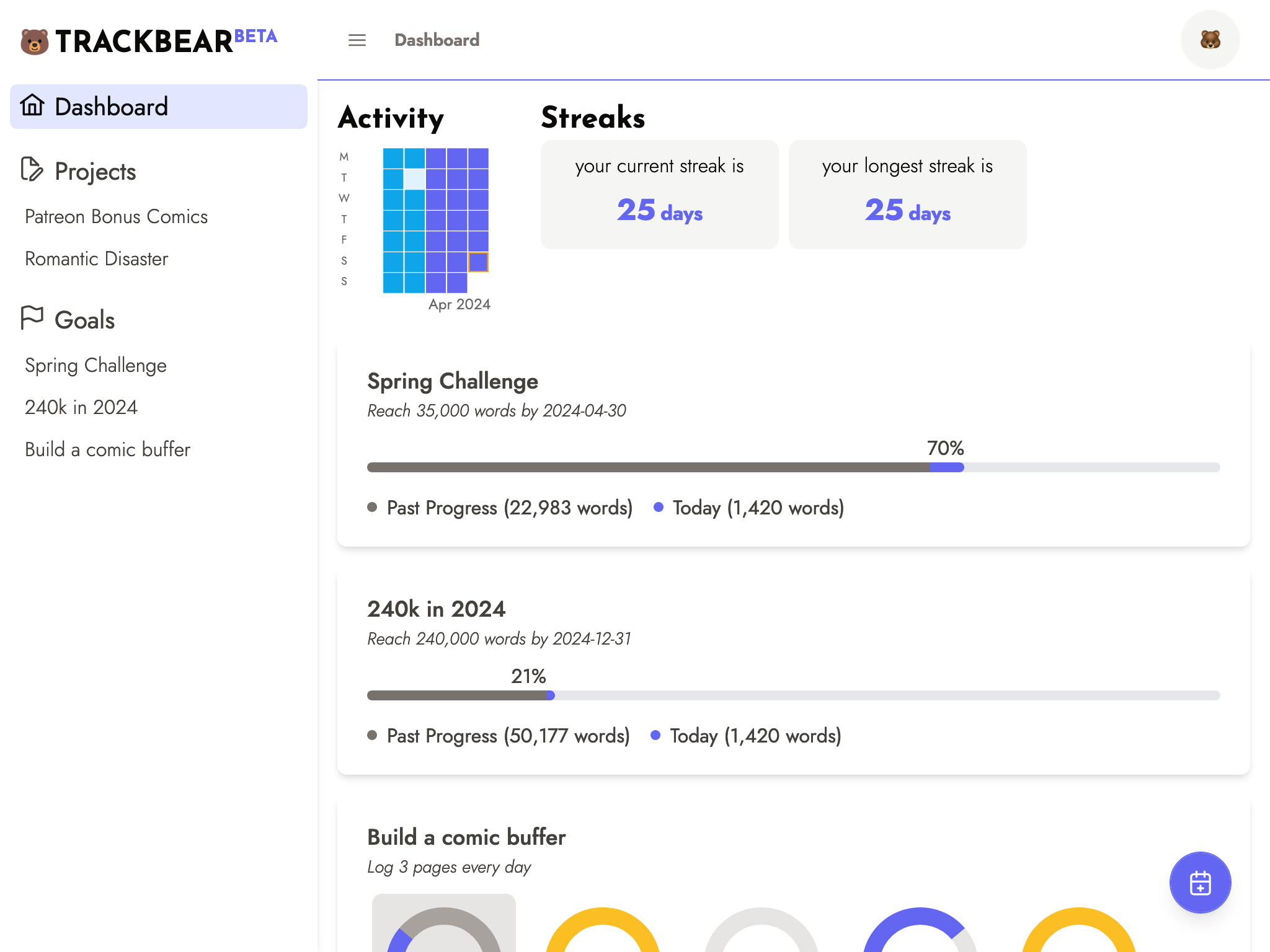Click 'Reach 35,000 words by 2024-04-30' text

497,410
